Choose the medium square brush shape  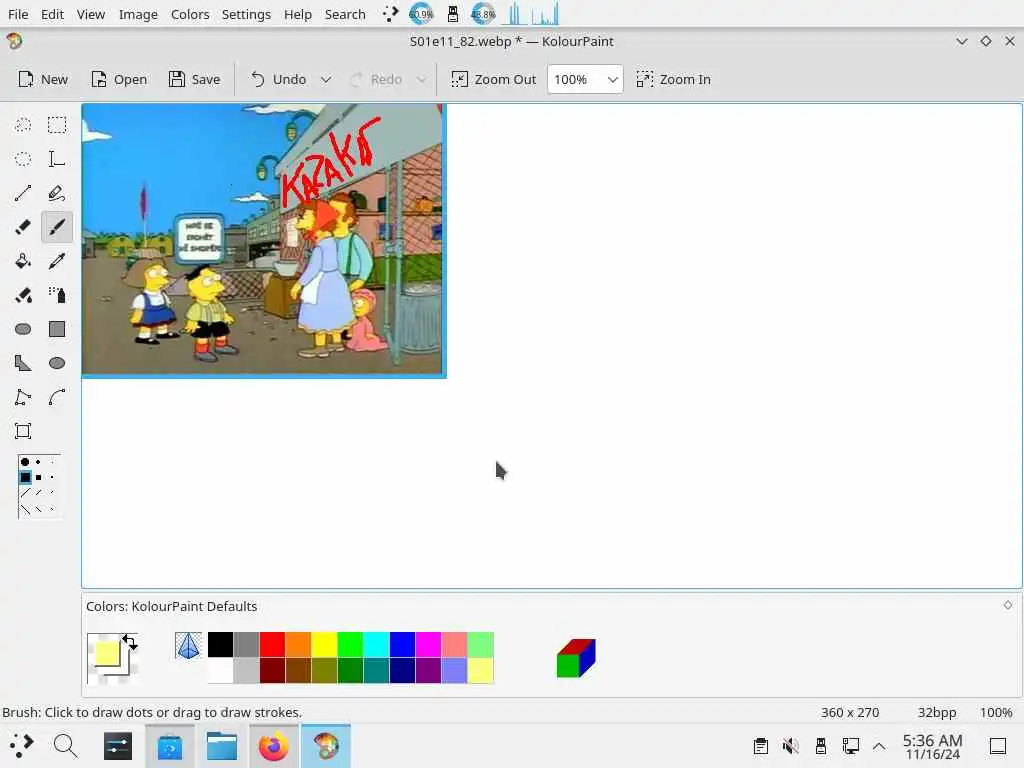point(39,477)
